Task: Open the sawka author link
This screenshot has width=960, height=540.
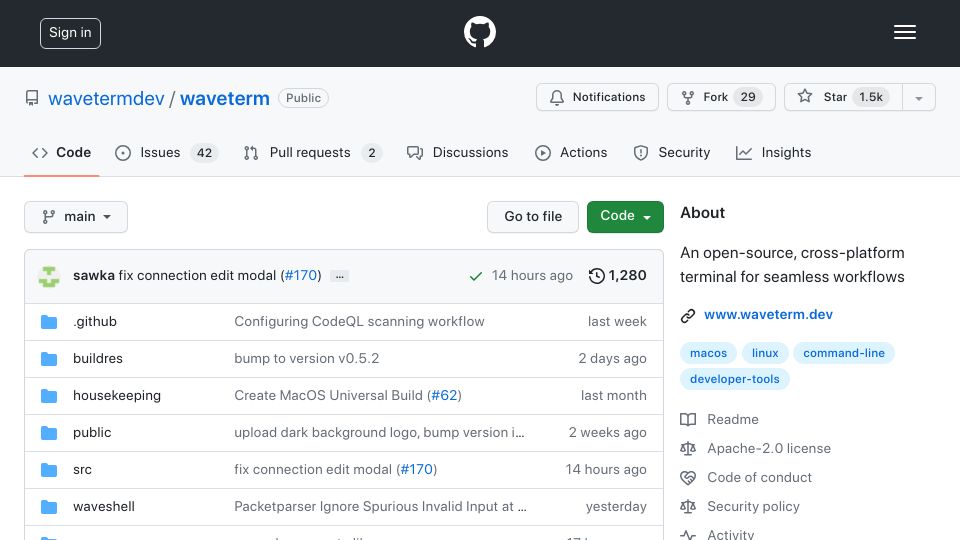Action: (x=94, y=276)
